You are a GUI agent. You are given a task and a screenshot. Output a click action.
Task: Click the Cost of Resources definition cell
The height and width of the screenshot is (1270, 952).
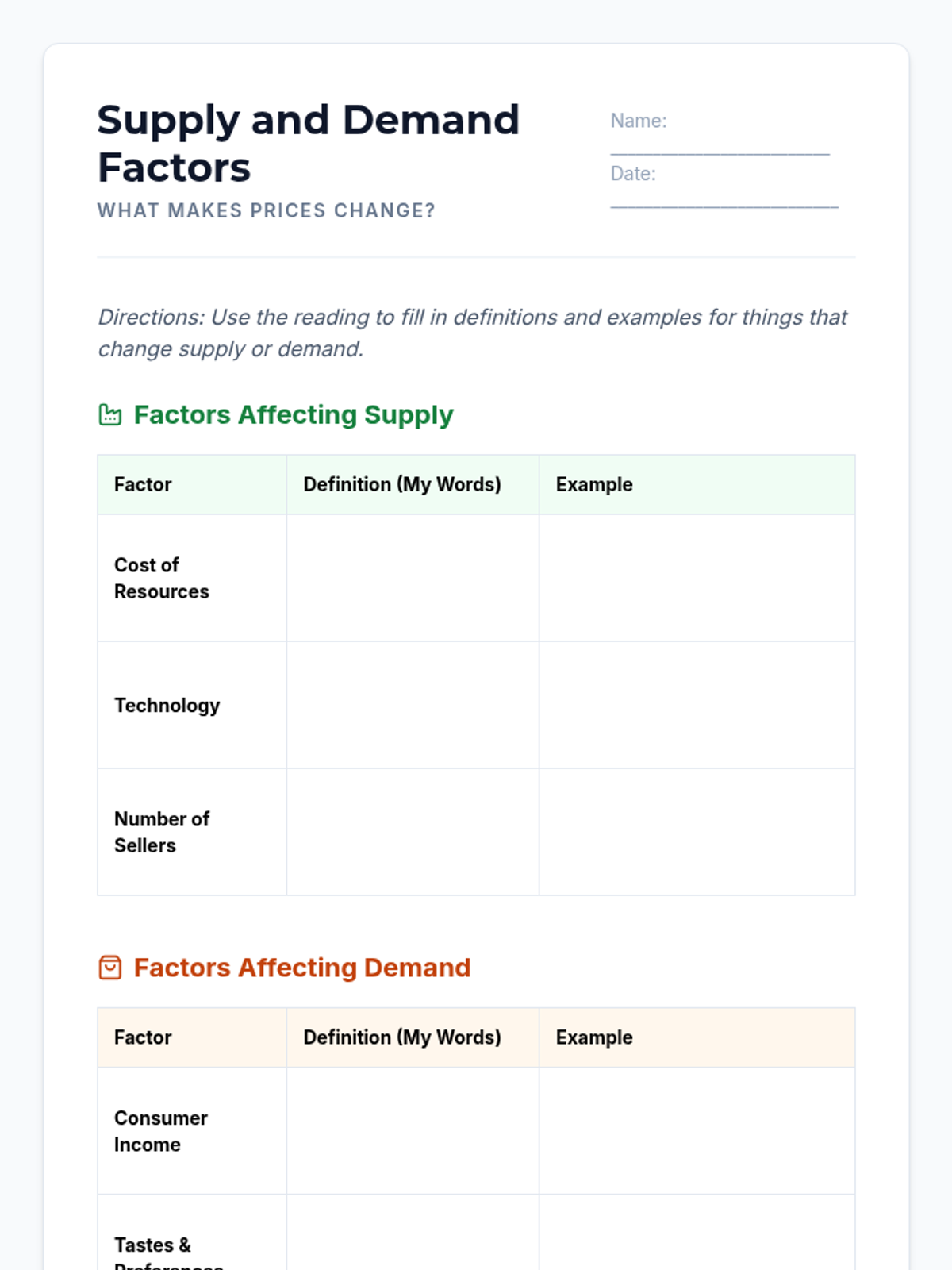pos(413,578)
